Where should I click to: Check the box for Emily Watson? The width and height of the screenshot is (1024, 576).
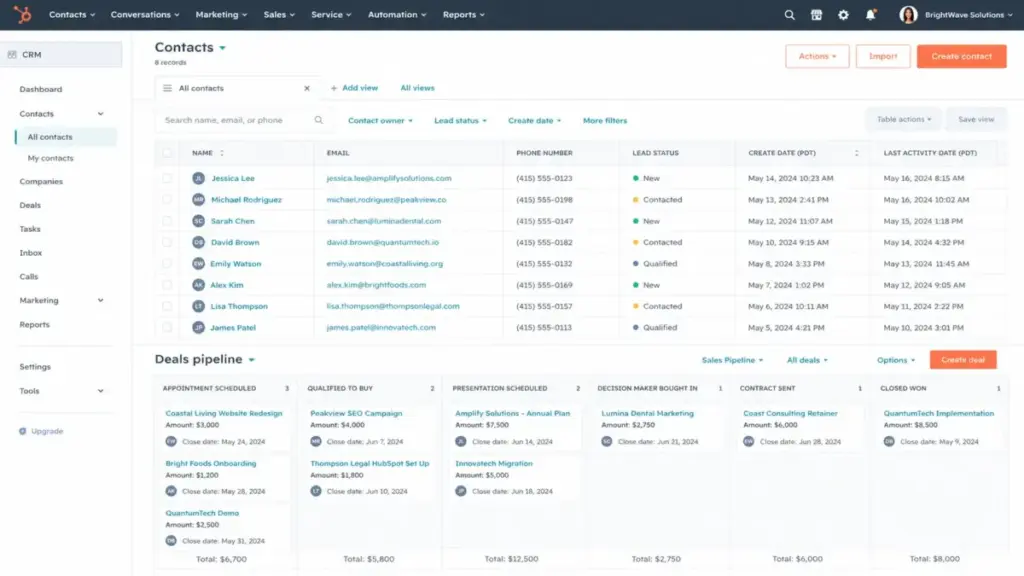(x=167, y=264)
